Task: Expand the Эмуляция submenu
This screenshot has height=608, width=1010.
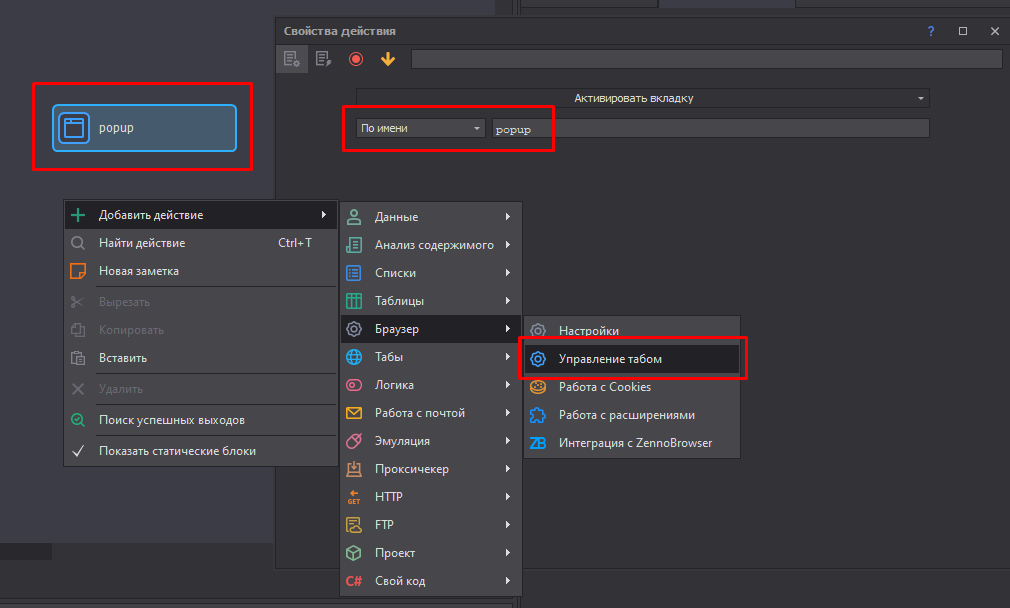Action: click(x=430, y=441)
